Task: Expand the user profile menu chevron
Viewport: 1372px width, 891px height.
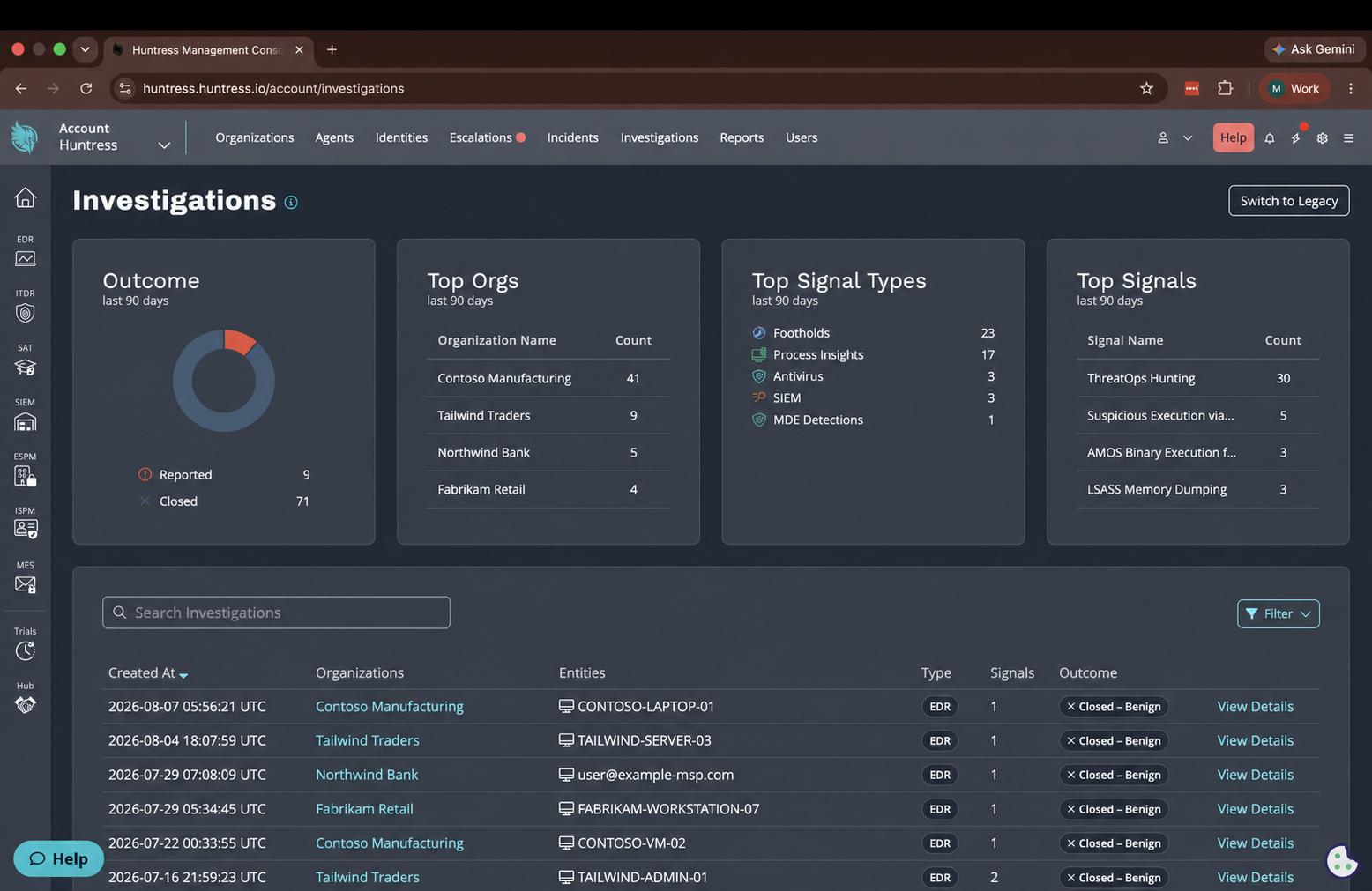Action: tap(1188, 137)
